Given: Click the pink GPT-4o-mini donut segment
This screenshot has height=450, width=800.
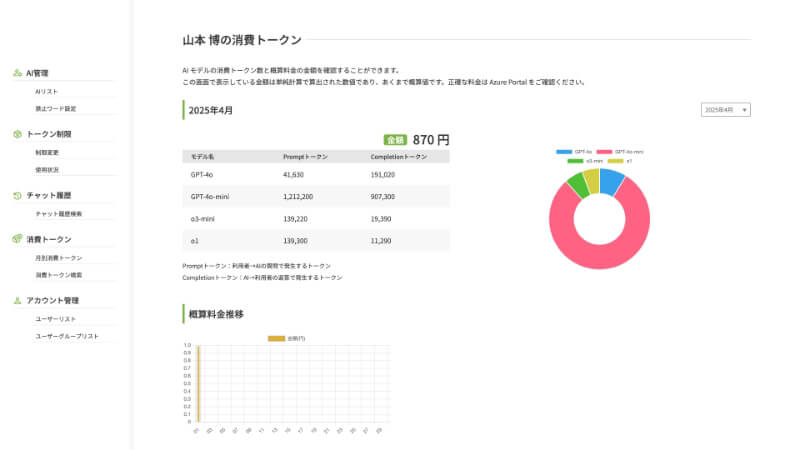Looking at the screenshot, I should [599, 257].
